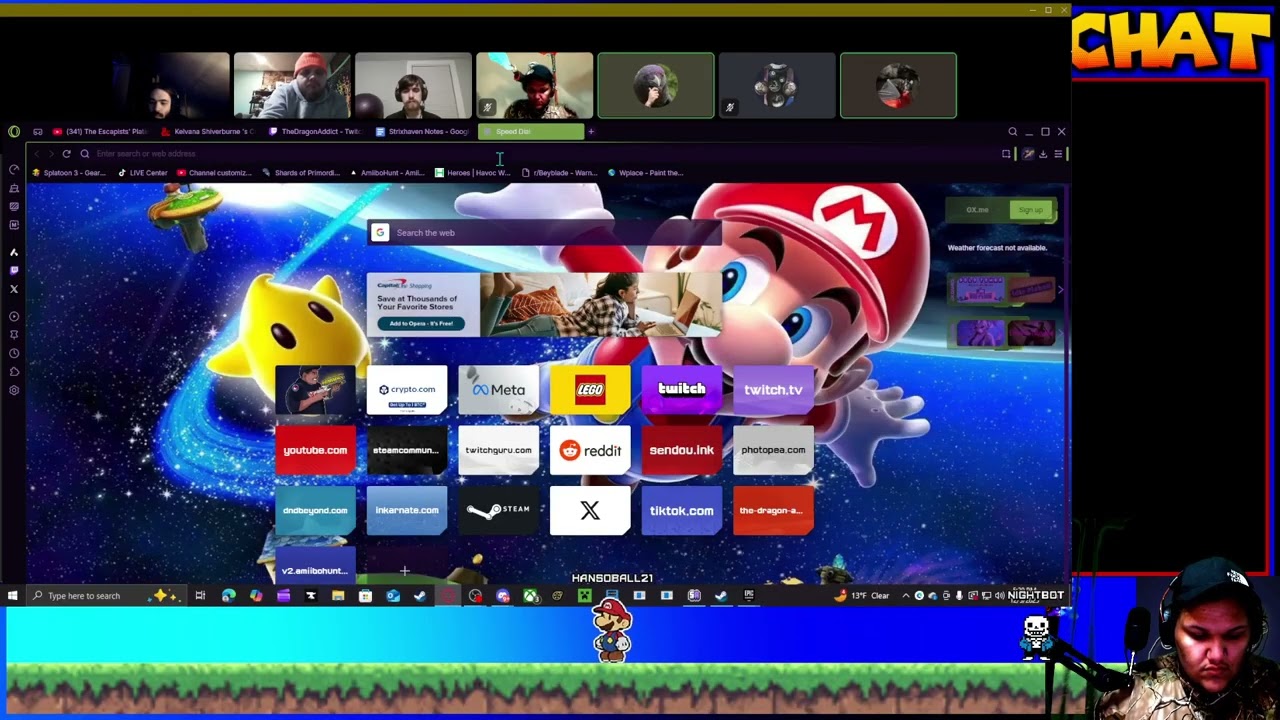Switch to Kelvana Shiverburne tab
The image size is (1280, 720).
click(x=208, y=131)
